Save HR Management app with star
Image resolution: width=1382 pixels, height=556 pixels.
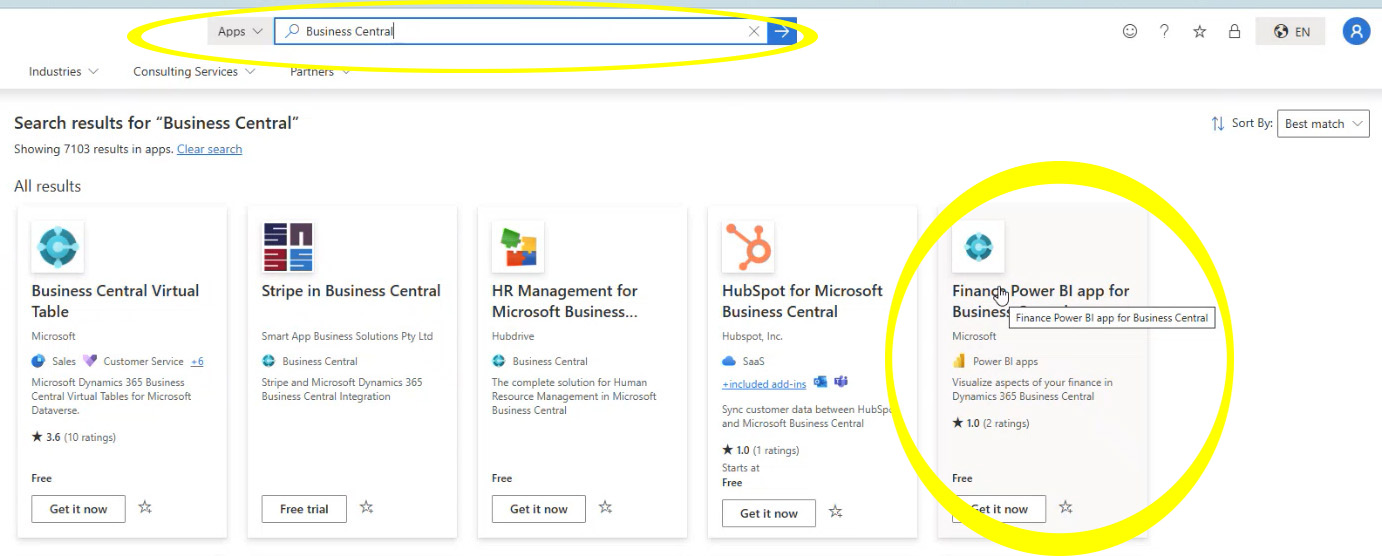pyautogui.click(x=605, y=508)
